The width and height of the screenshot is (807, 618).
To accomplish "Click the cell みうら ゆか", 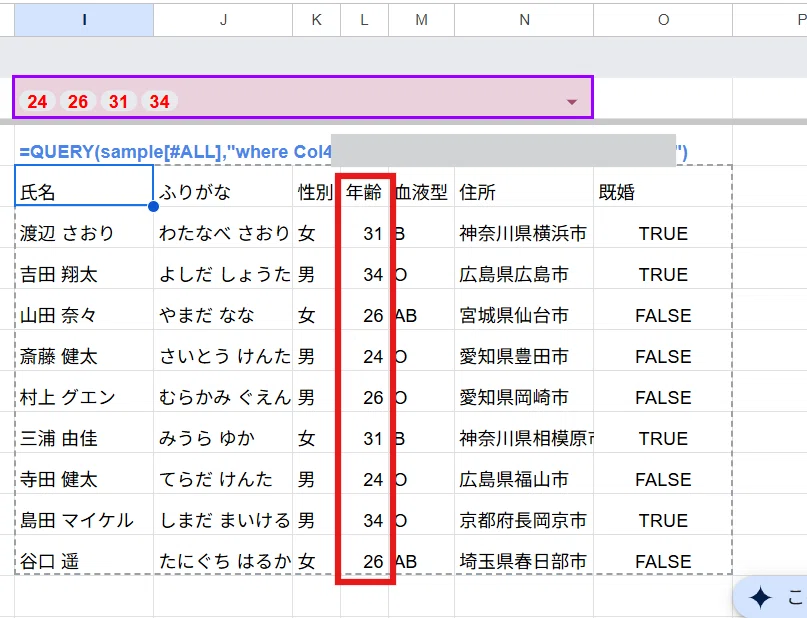I will (223, 432).
